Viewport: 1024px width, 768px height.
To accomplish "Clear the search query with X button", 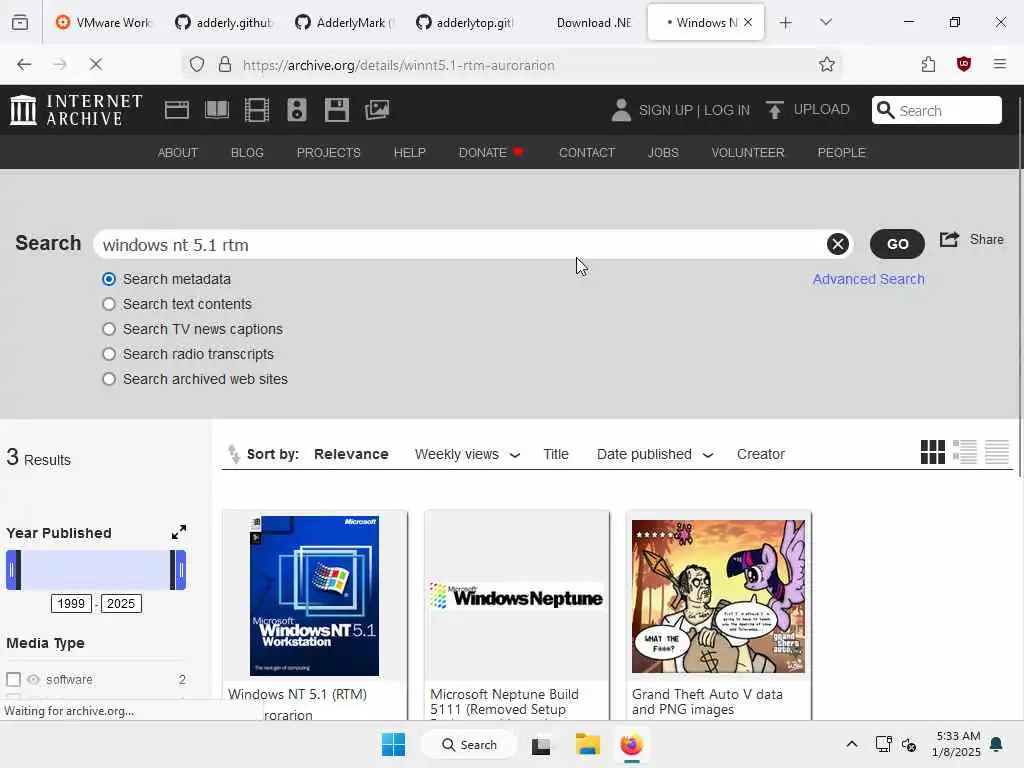I will 837,244.
